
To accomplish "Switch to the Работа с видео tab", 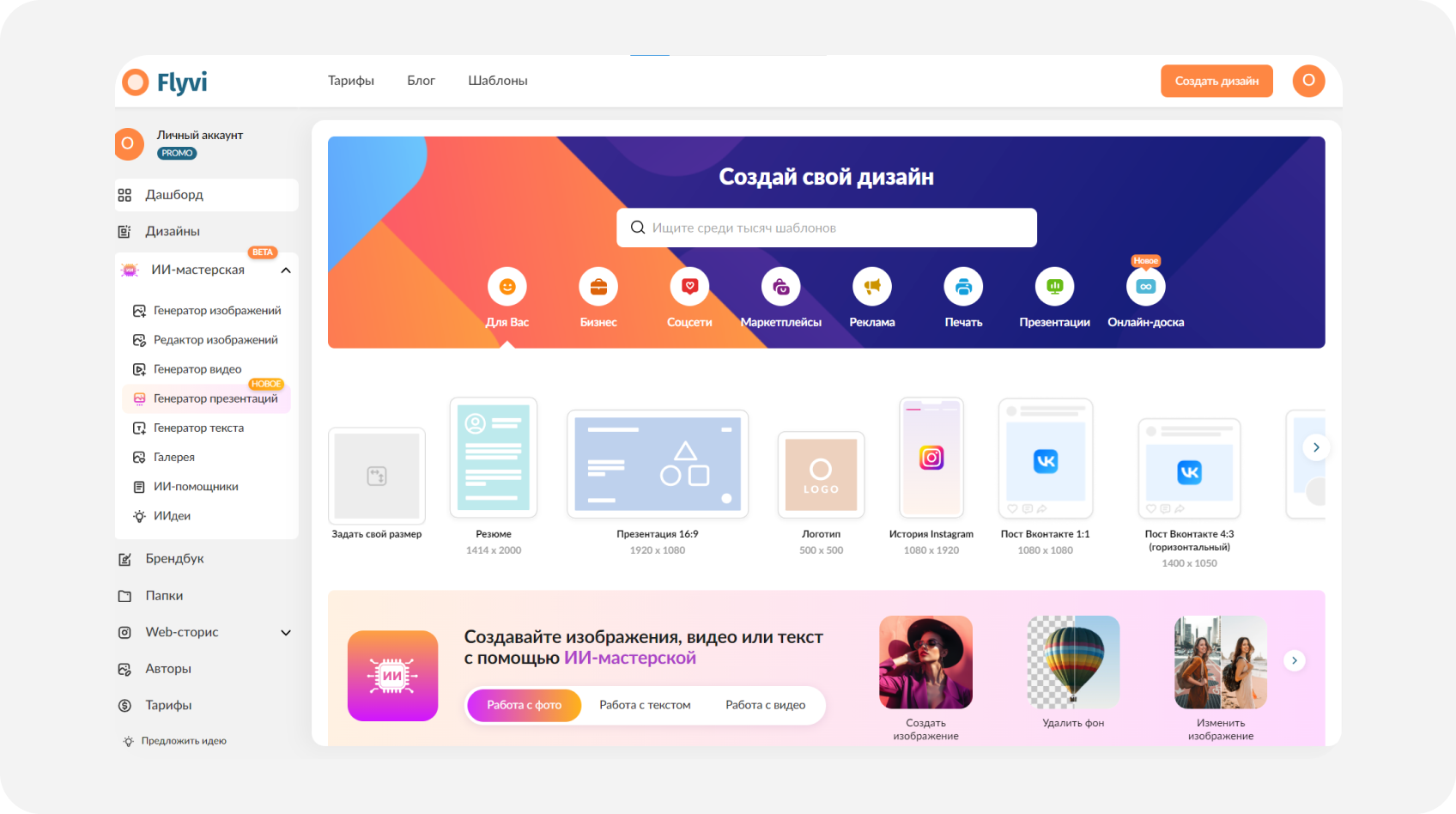I will coord(766,705).
